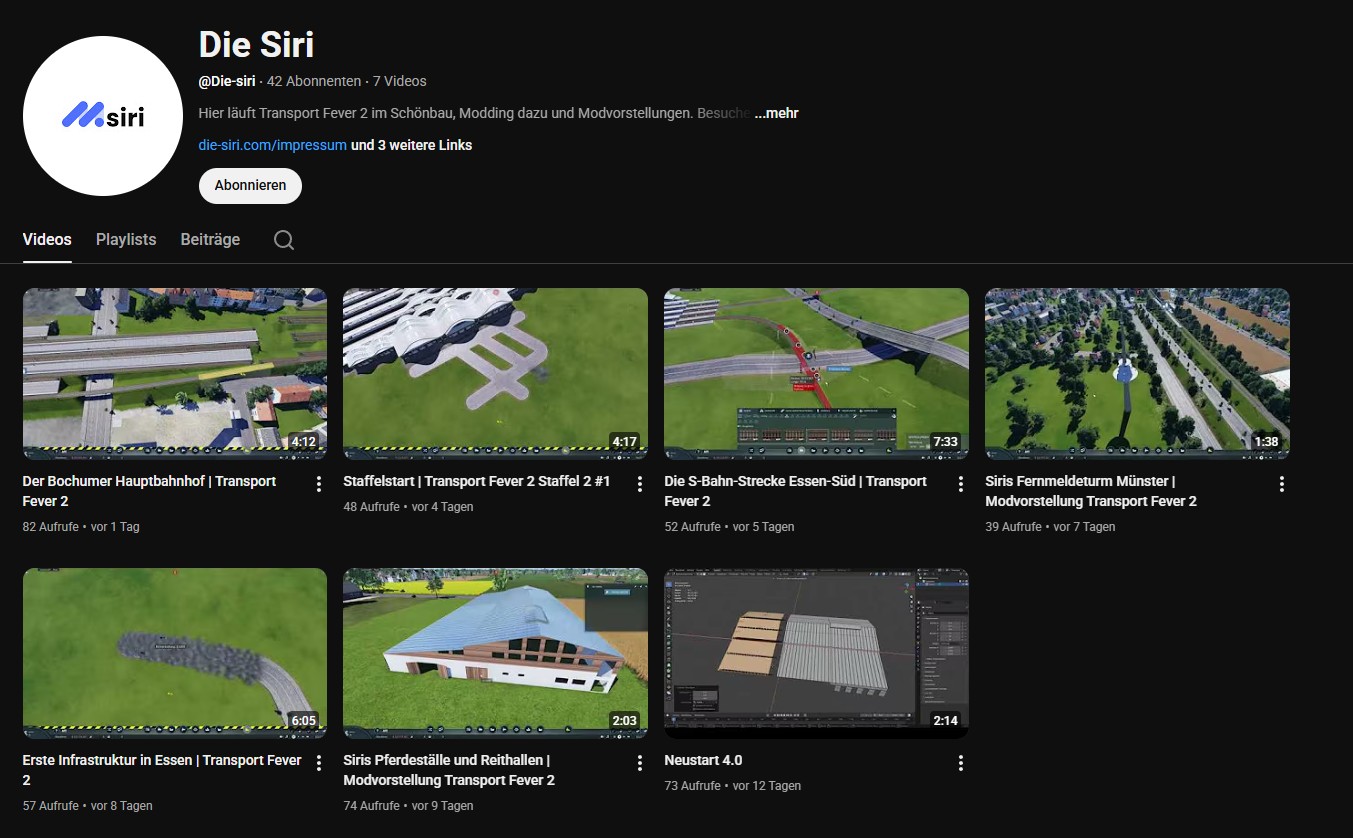Select the Videos tab
The image size is (1353, 838).
click(x=47, y=240)
